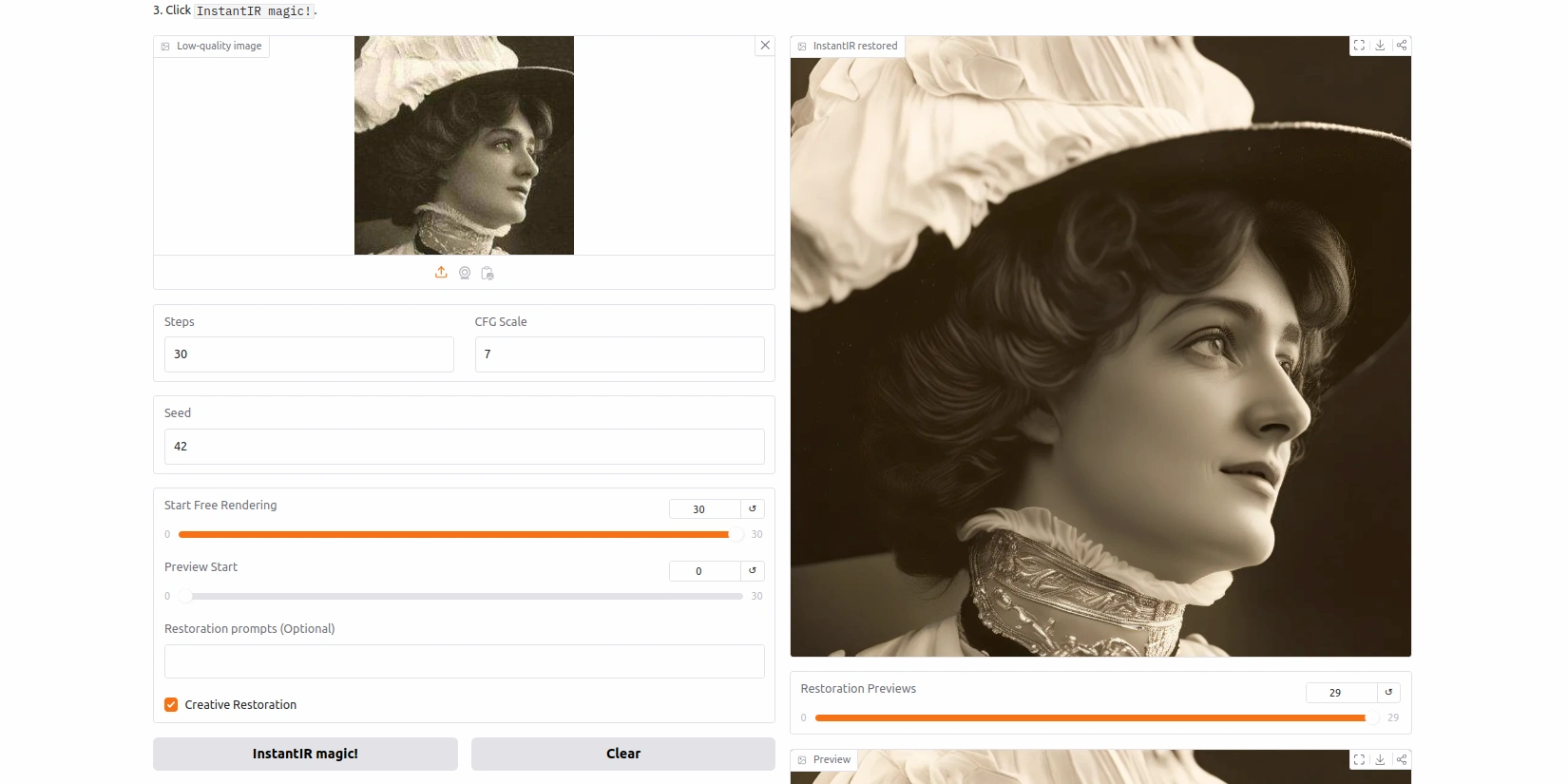The width and height of the screenshot is (1568, 784).
Task: Focus the Steps input field
Action: (309, 354)
